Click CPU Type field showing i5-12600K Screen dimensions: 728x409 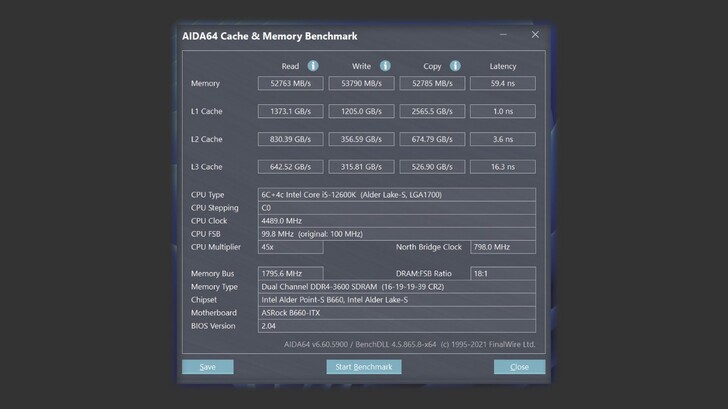click(397, 195)
